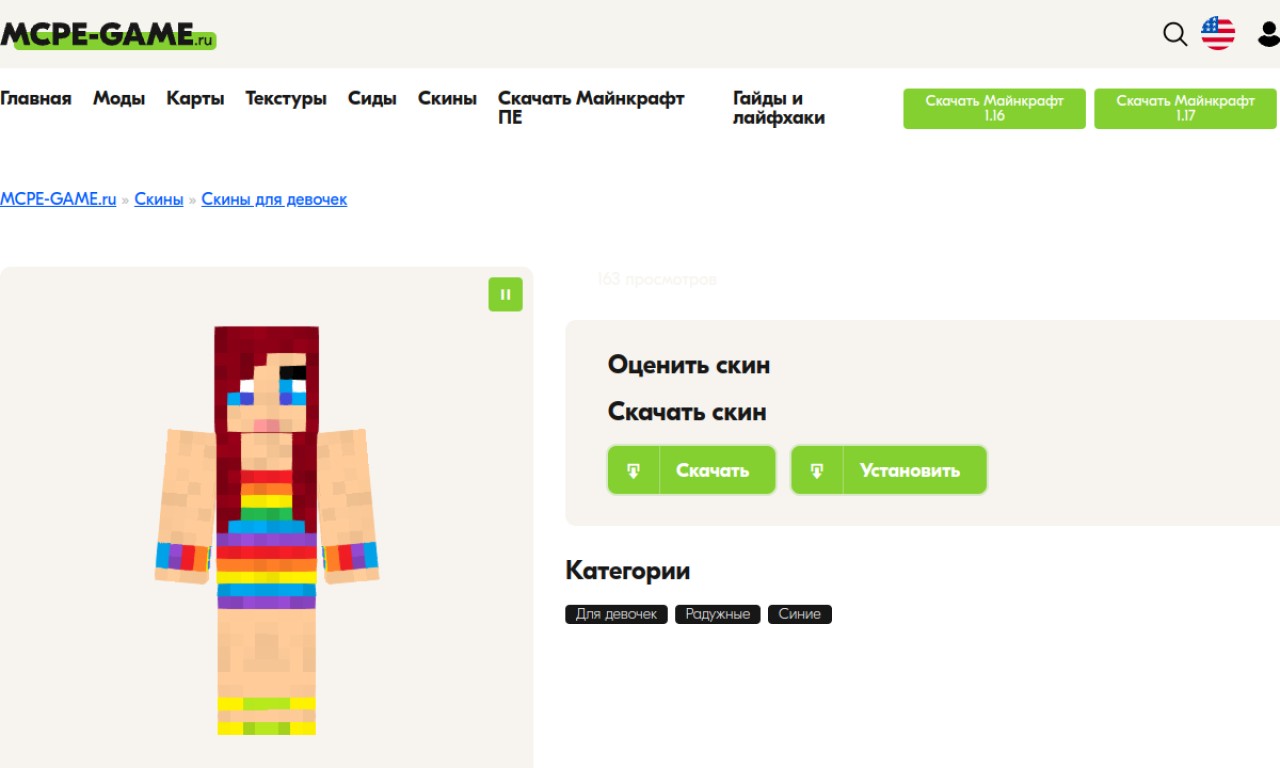The image size is (1280, 768).
Task: Open Гайды и лайфхаки menu item
Action: (x=779, y=108)
